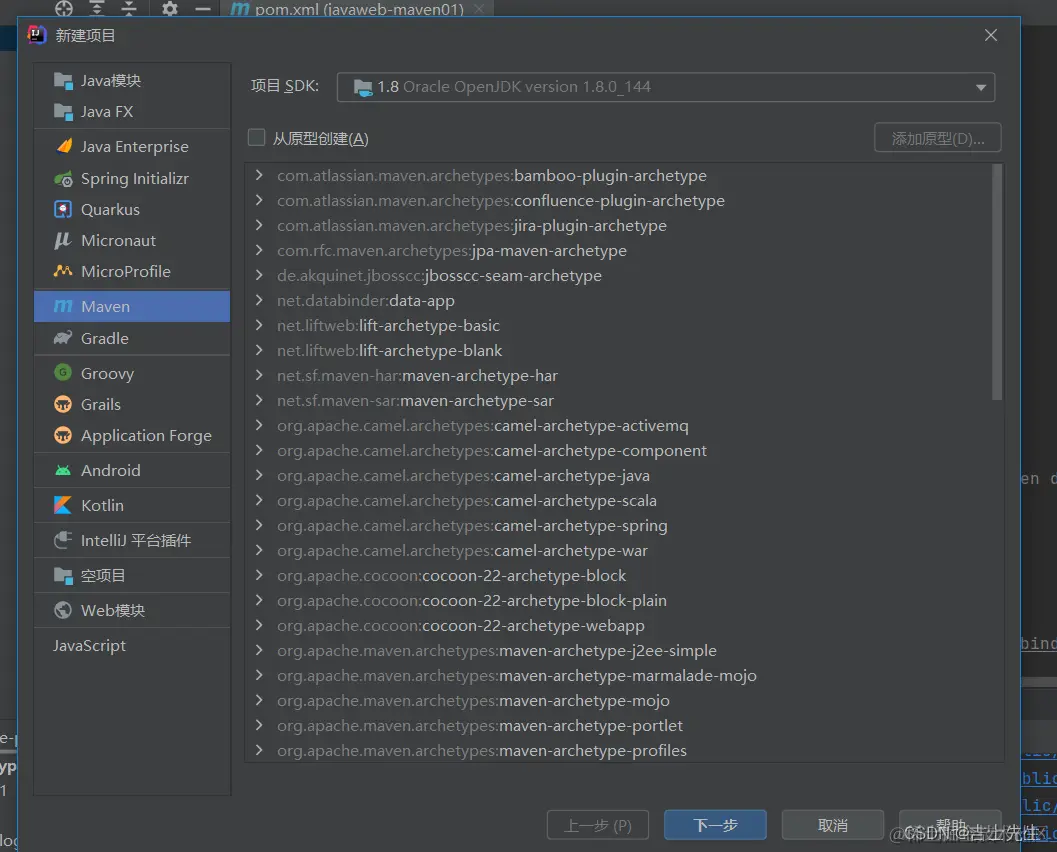Choose the Java Enterprise icon
Viewport: 1057px width, 852px height.
coord(63,146)
